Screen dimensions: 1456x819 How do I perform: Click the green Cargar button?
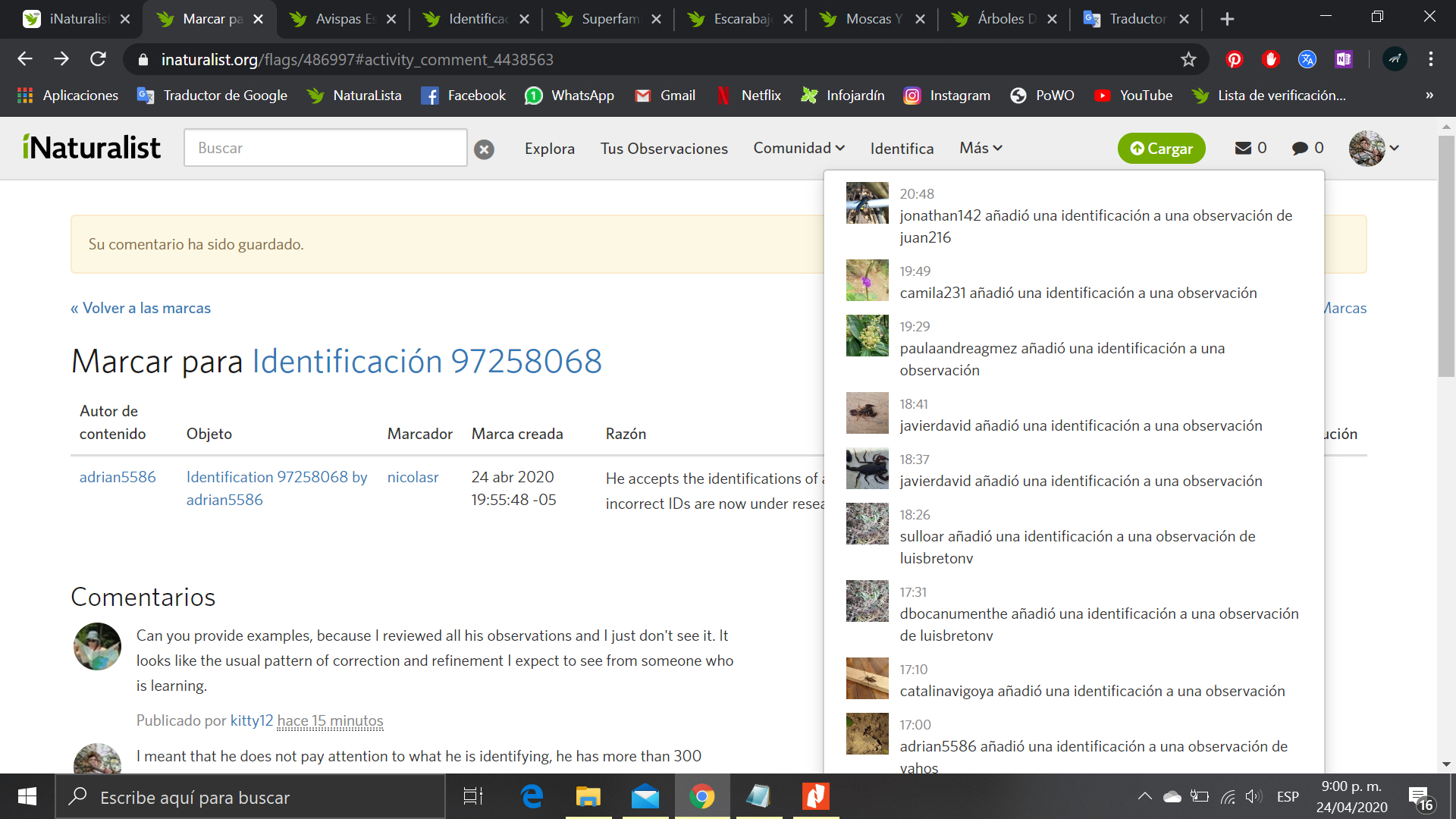[1161, 149]
